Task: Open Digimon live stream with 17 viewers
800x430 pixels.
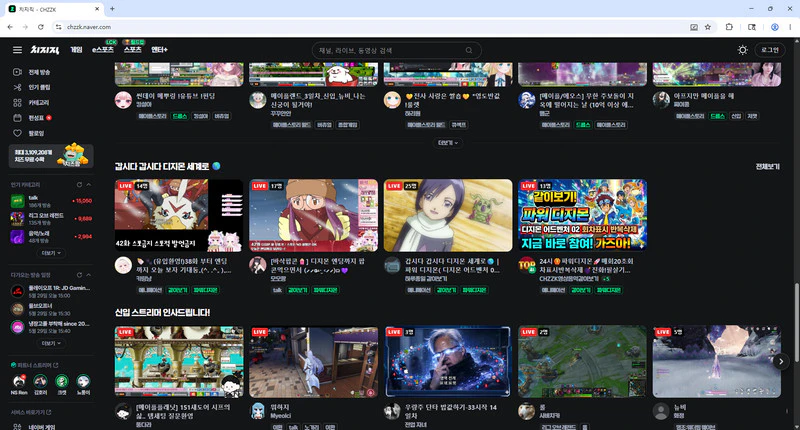Action: (313, 215)
